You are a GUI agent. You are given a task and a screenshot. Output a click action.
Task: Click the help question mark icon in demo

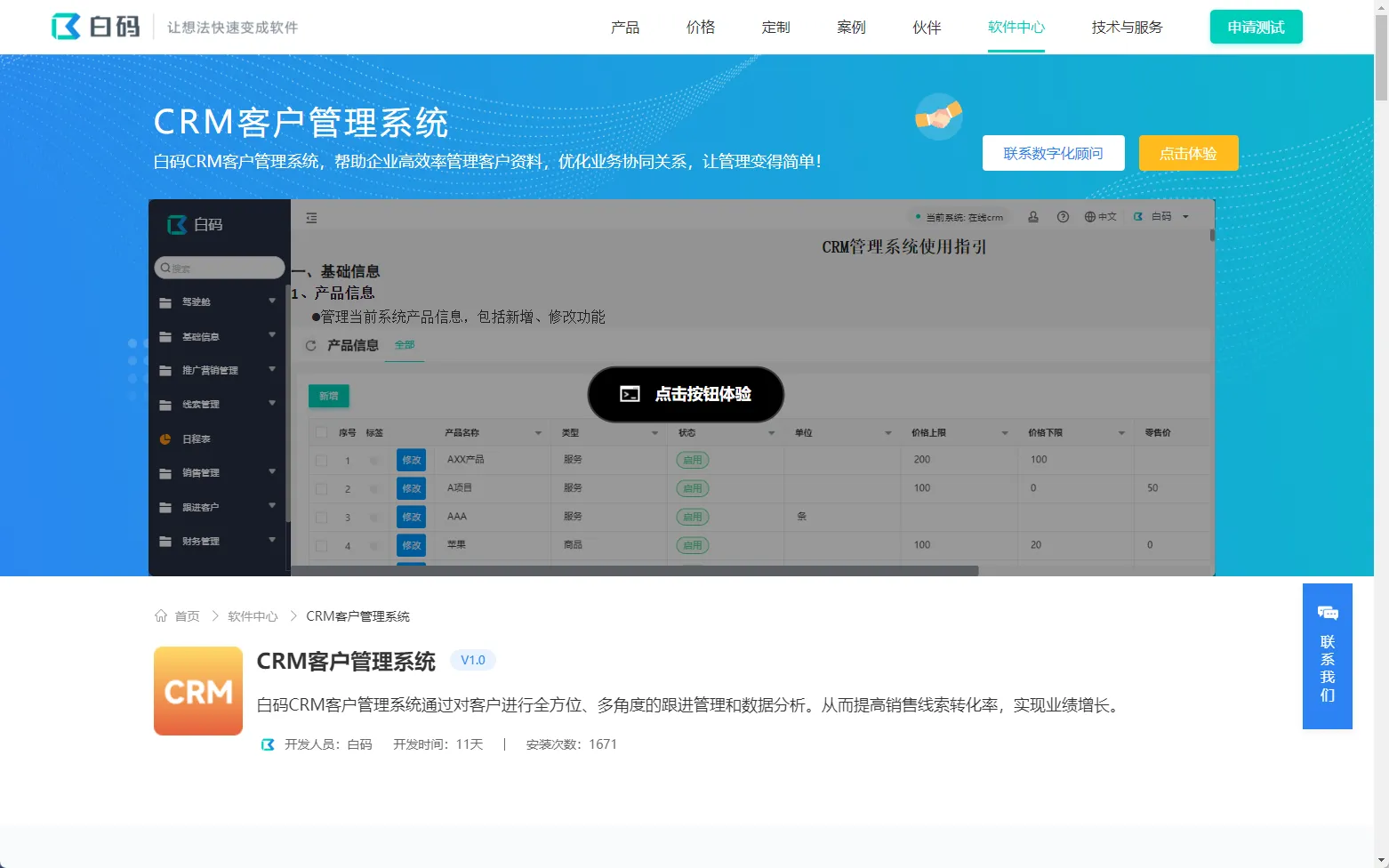(x=1063, y=217)
